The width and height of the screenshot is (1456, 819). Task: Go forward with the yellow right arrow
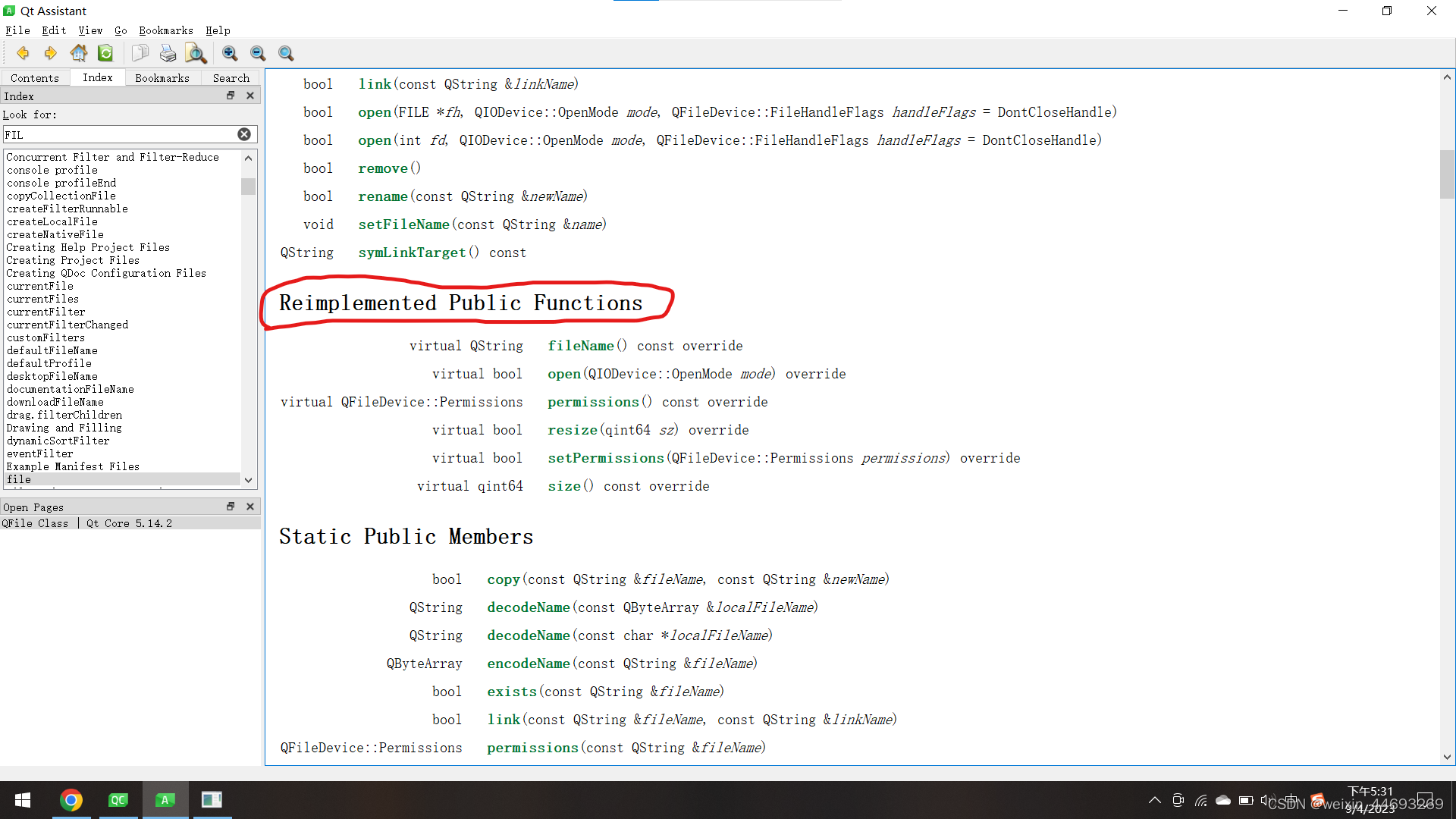50,53
